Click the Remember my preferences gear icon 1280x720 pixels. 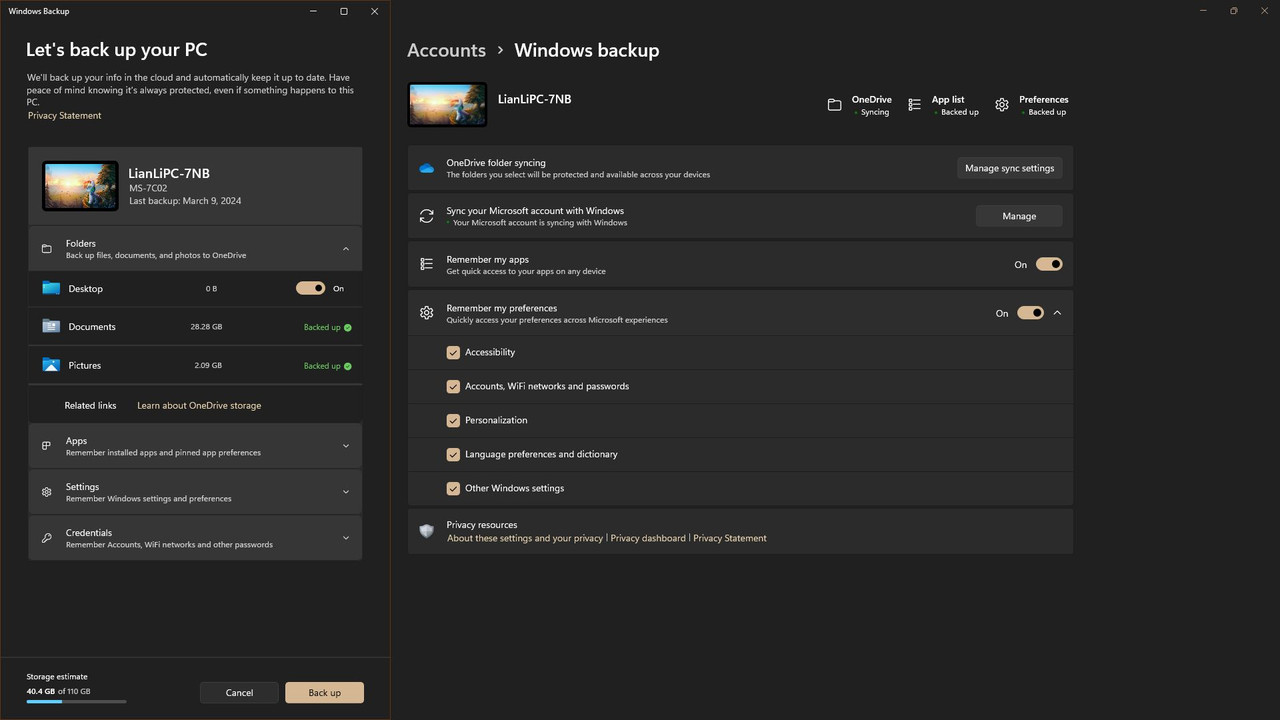point(427,313)
